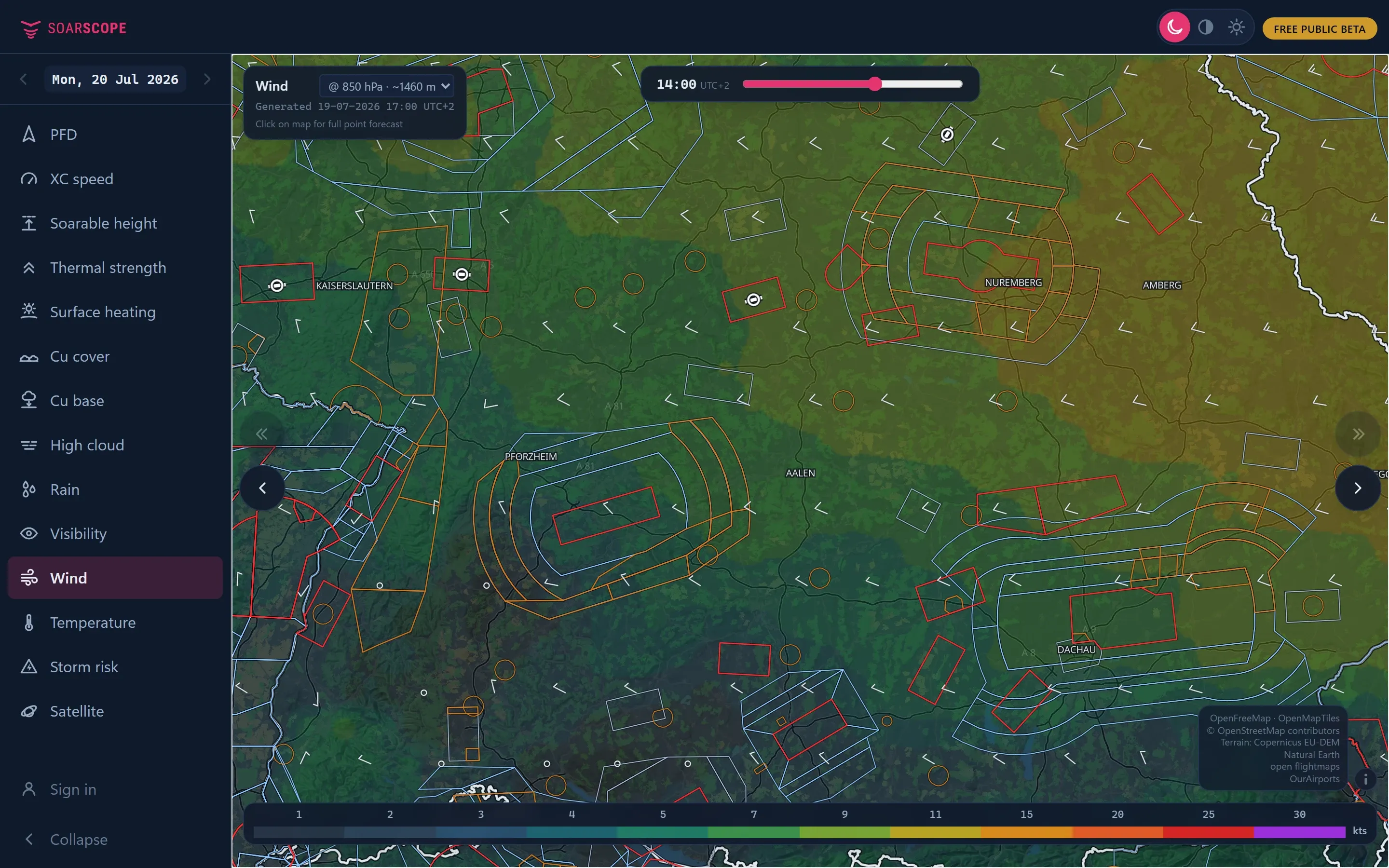Viewport: 1389px width, 868px height.
Task: Step map back one hour arrow
Action: (262, 488)
